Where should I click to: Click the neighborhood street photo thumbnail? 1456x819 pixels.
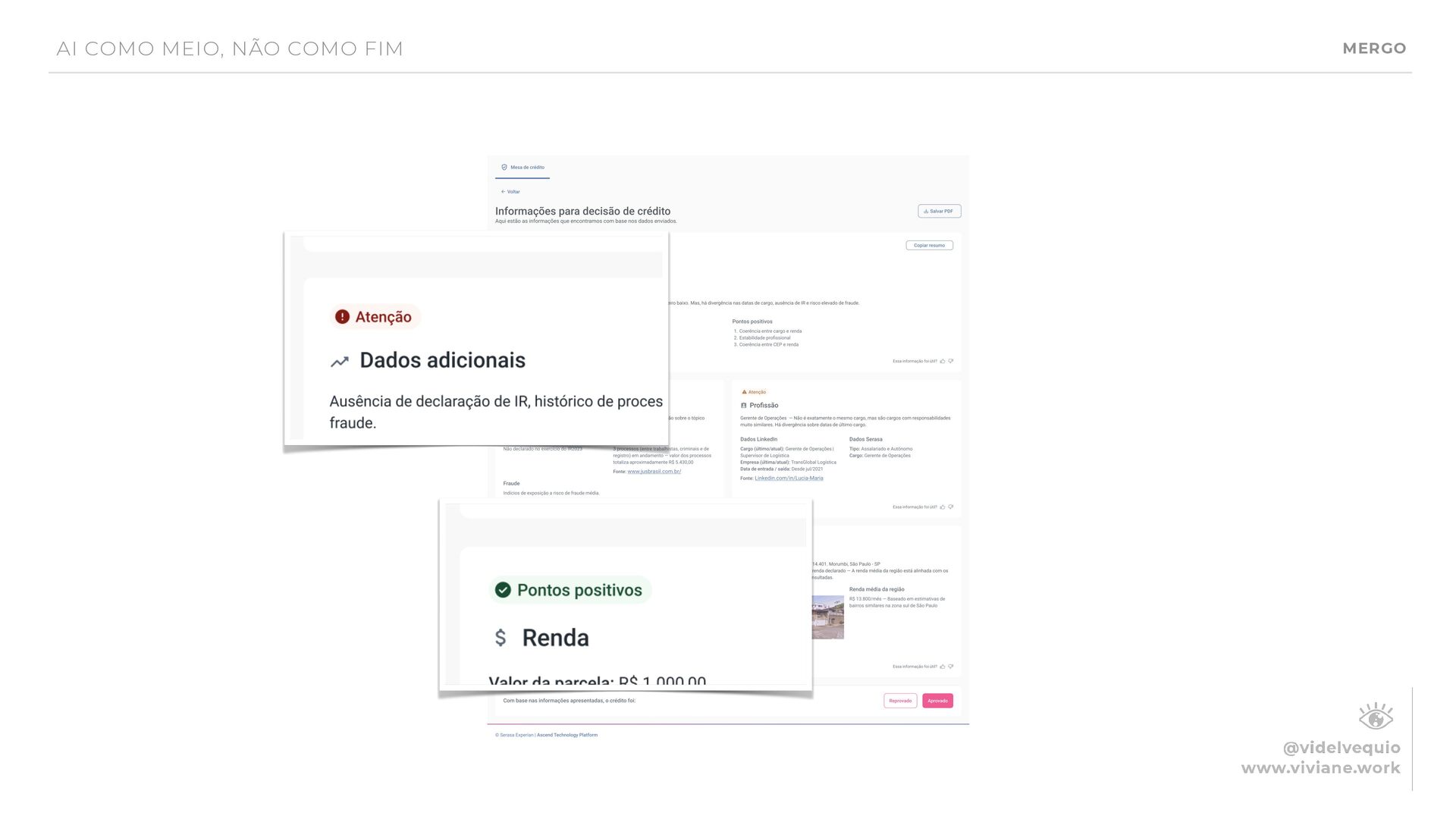(x=828, y=617)
